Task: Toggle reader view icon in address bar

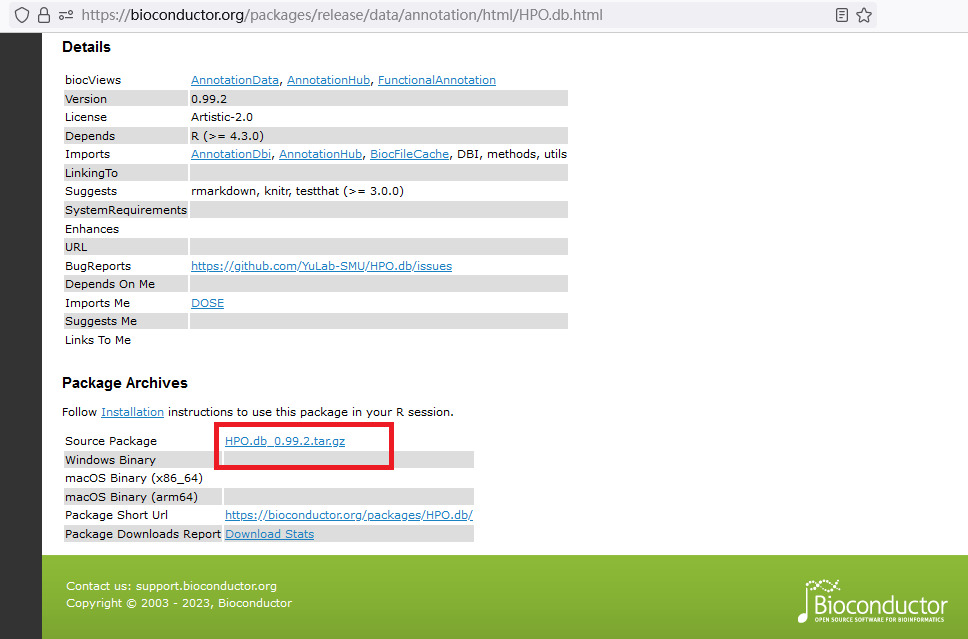Action: tap(842, 15)
